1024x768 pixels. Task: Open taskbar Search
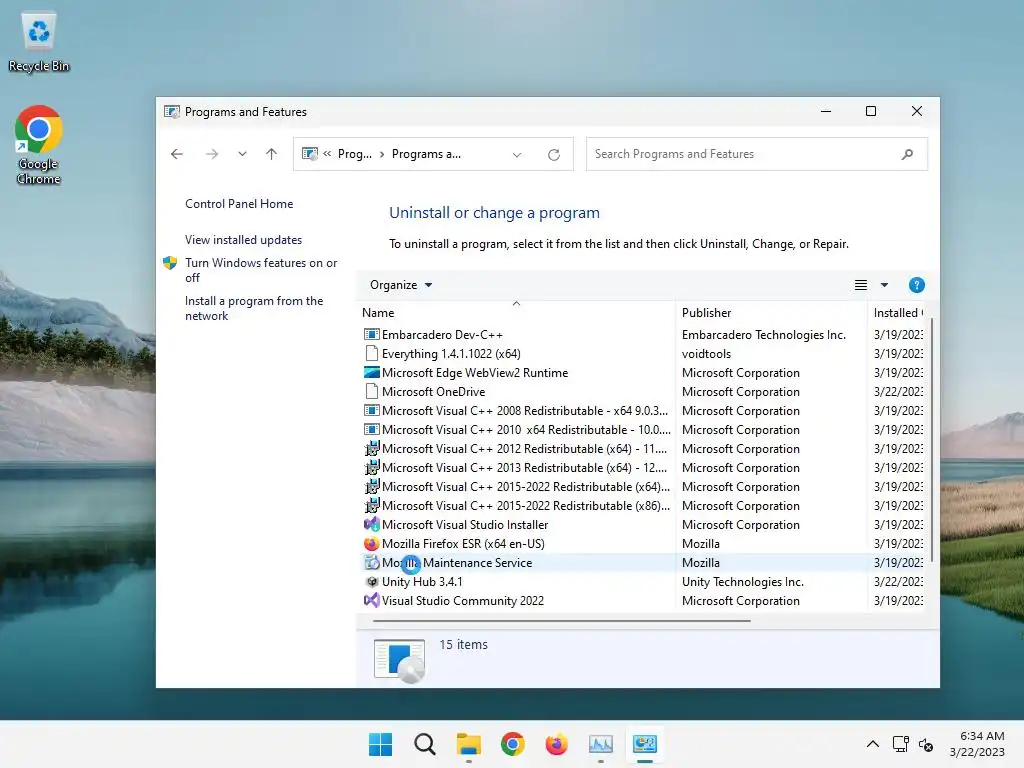pyautogui.click(x=424, y=744)
